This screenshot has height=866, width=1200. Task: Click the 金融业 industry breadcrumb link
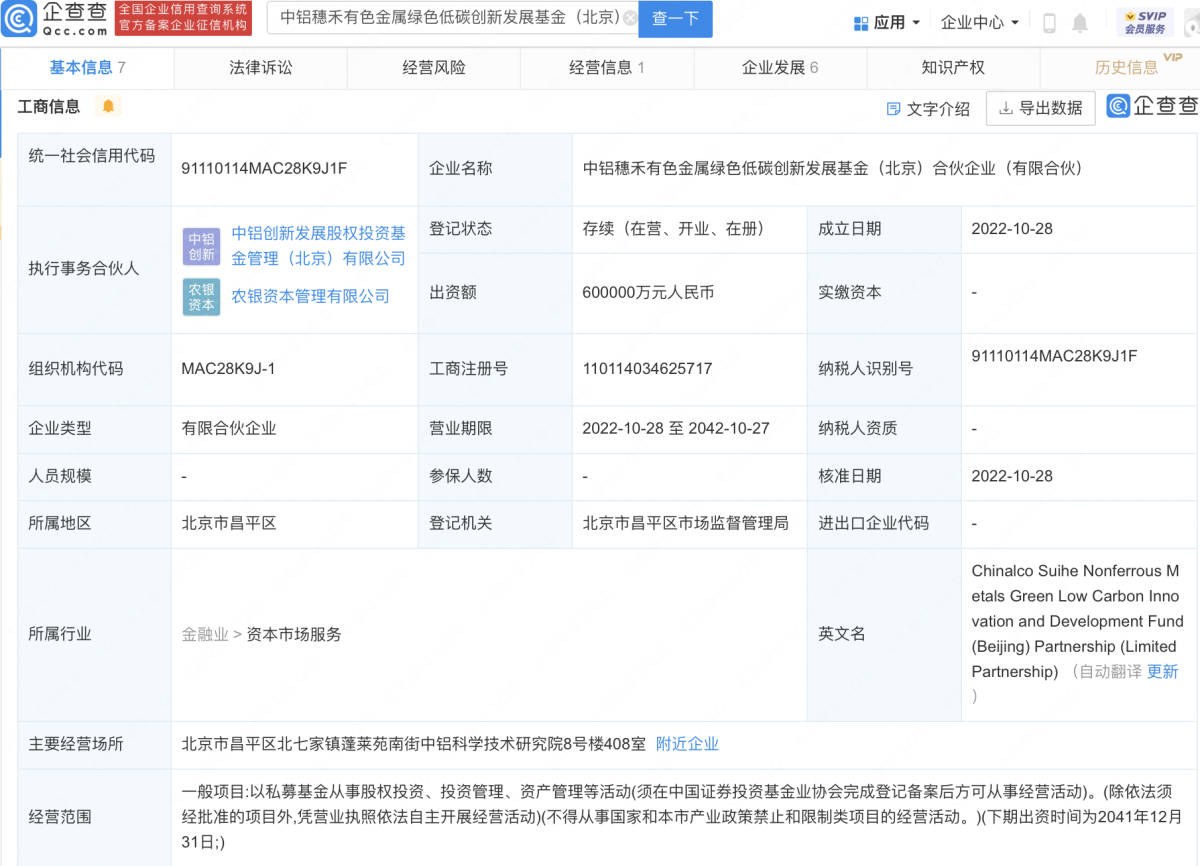pos(205,634)
